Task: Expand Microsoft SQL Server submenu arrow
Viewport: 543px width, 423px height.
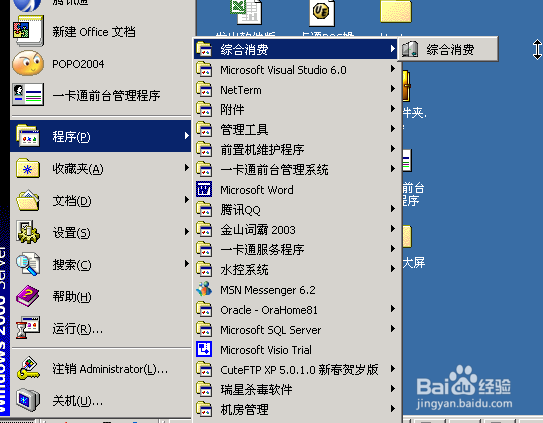Action: [x=393, y=328]
